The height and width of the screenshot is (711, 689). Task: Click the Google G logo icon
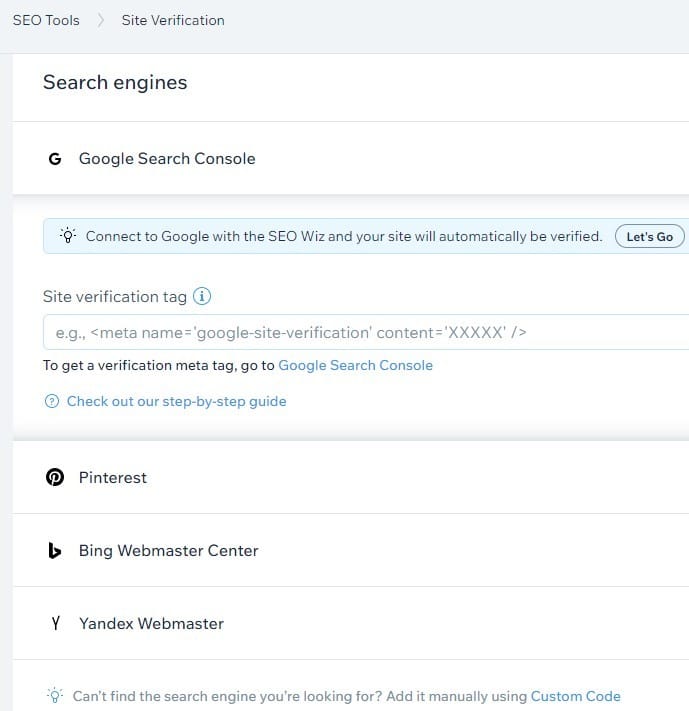pyautogui.click(x=55, y=159)
